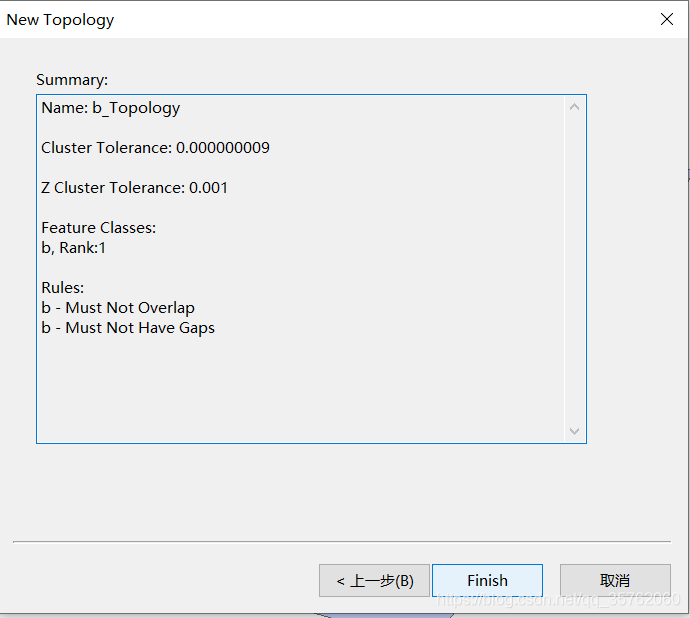Click the summary scrollbar down arrow
The height and width of the screenshot is (618, 690).
pyautogui.click(x=574, y=431)
